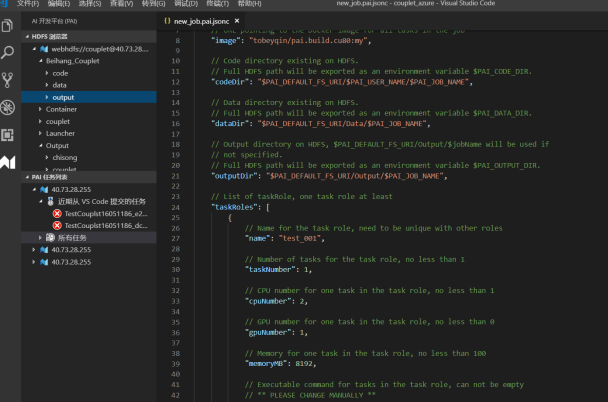Image resolution: width=608 pixels, height=402 pixels.
Task: Click the JSON file icon on new_job.pai.jsonc tab
Action: point(167,21)
